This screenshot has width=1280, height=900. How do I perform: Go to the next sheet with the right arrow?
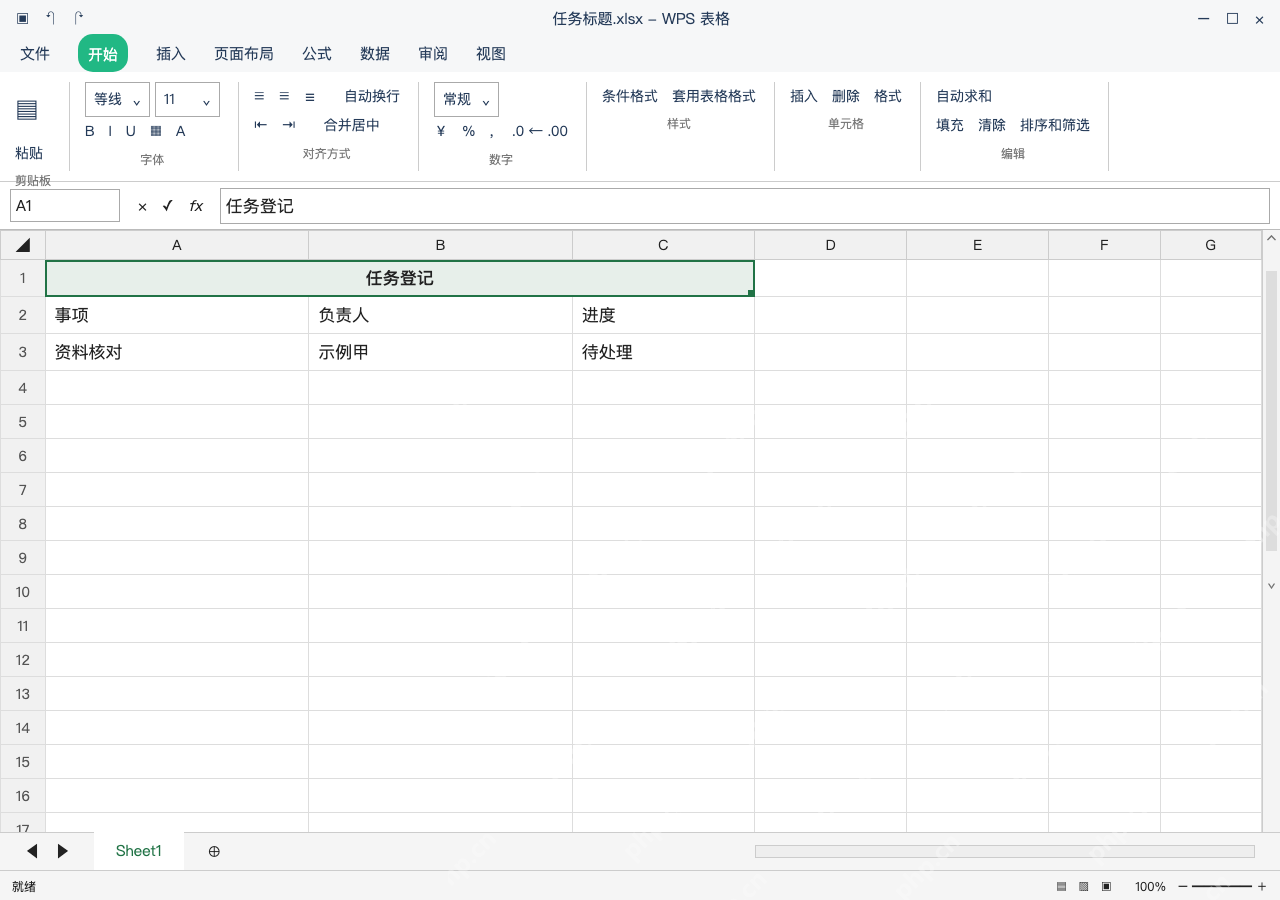pos(62,851)
